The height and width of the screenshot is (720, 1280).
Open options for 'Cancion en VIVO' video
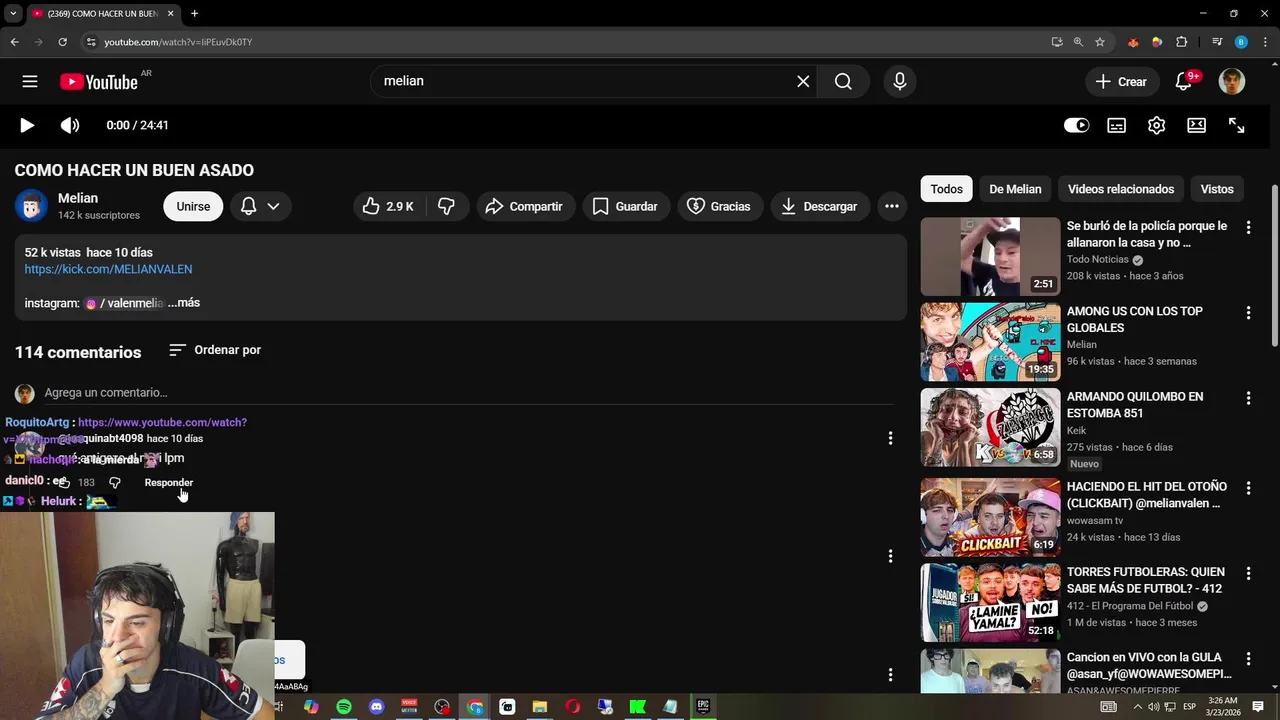click(1248, 659)
